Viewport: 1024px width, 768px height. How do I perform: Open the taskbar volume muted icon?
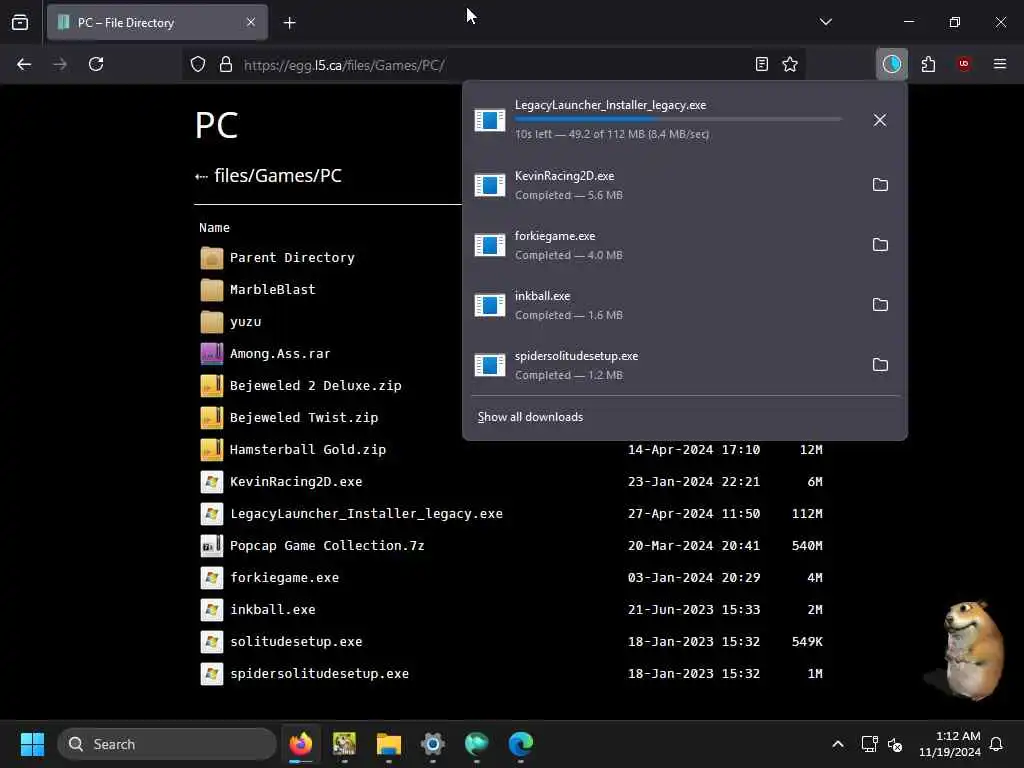pos(895,744)
